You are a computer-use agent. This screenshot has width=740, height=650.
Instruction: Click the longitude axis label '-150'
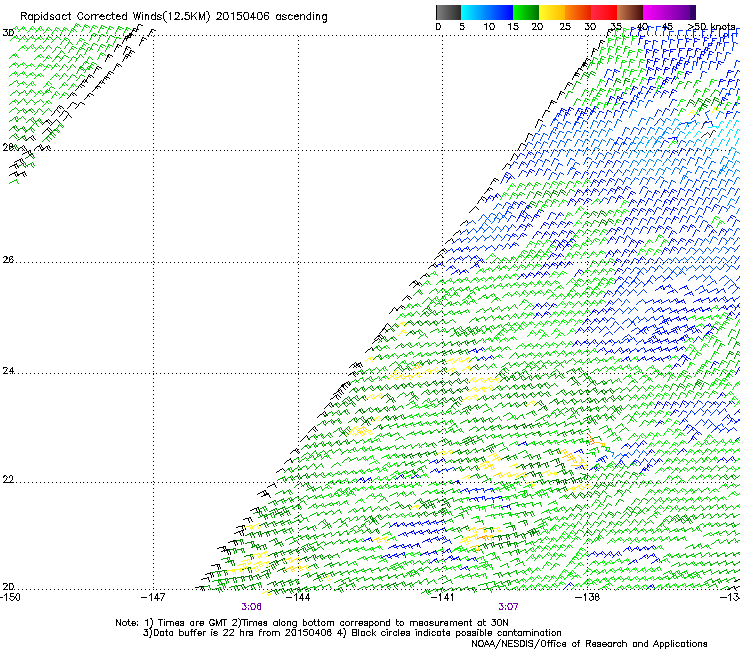[x=10, y=597]
